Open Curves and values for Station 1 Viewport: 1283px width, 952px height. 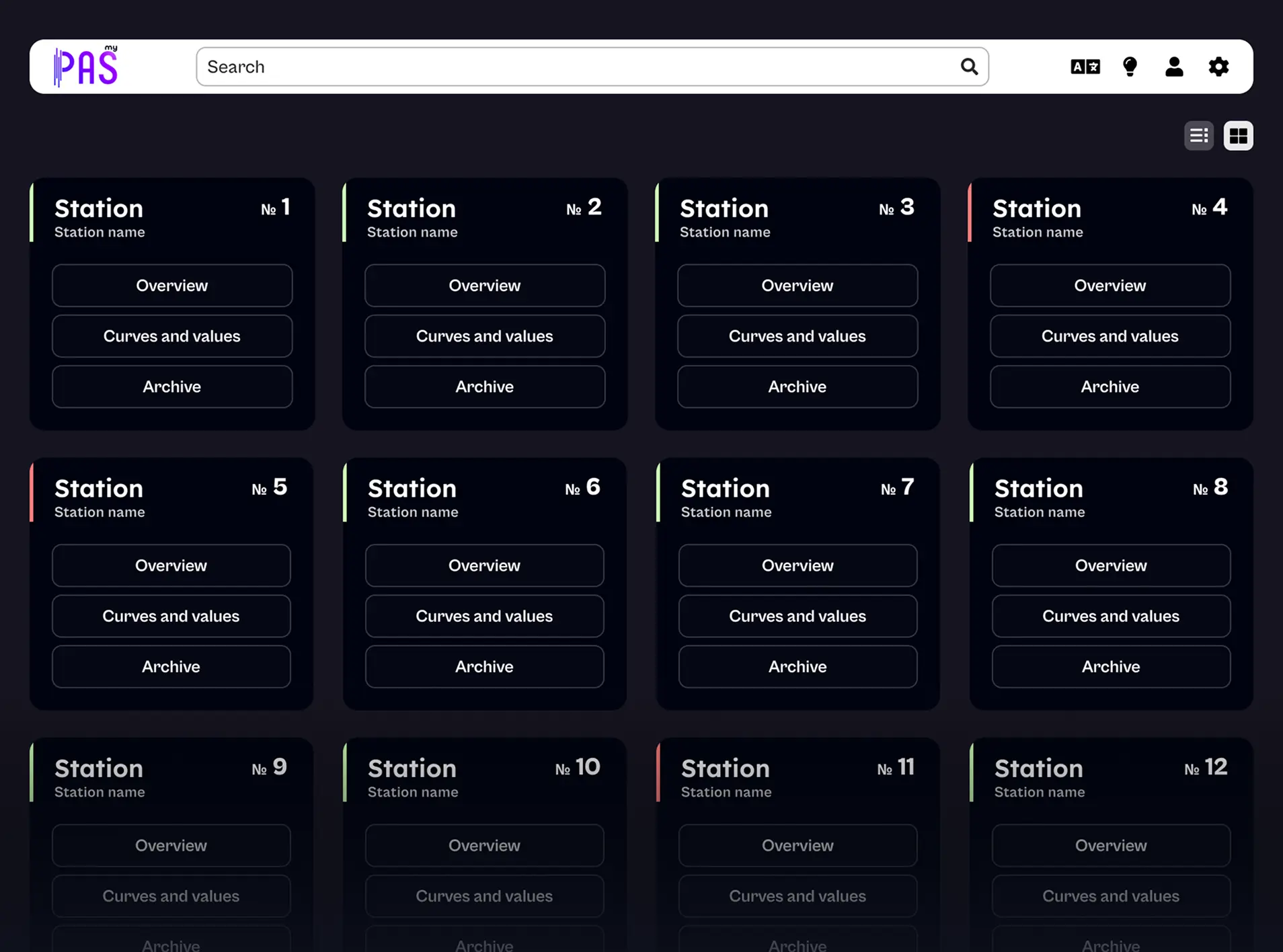click(x=172, y=336)
